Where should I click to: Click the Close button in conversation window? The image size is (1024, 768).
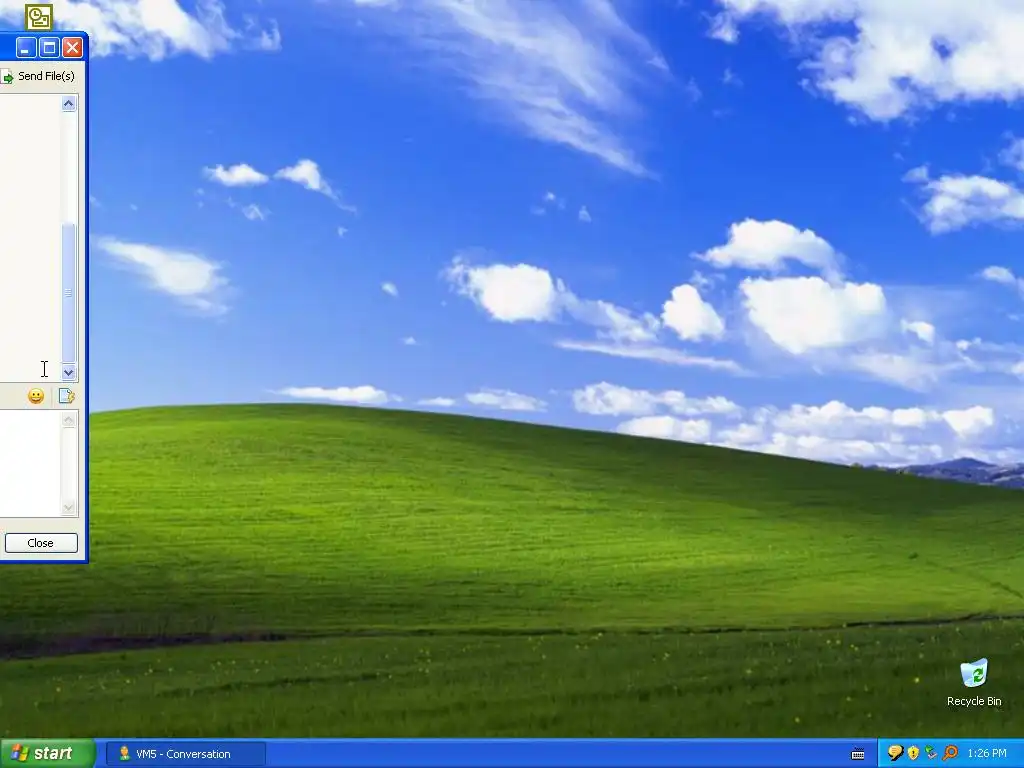click(x=41, y=543)
